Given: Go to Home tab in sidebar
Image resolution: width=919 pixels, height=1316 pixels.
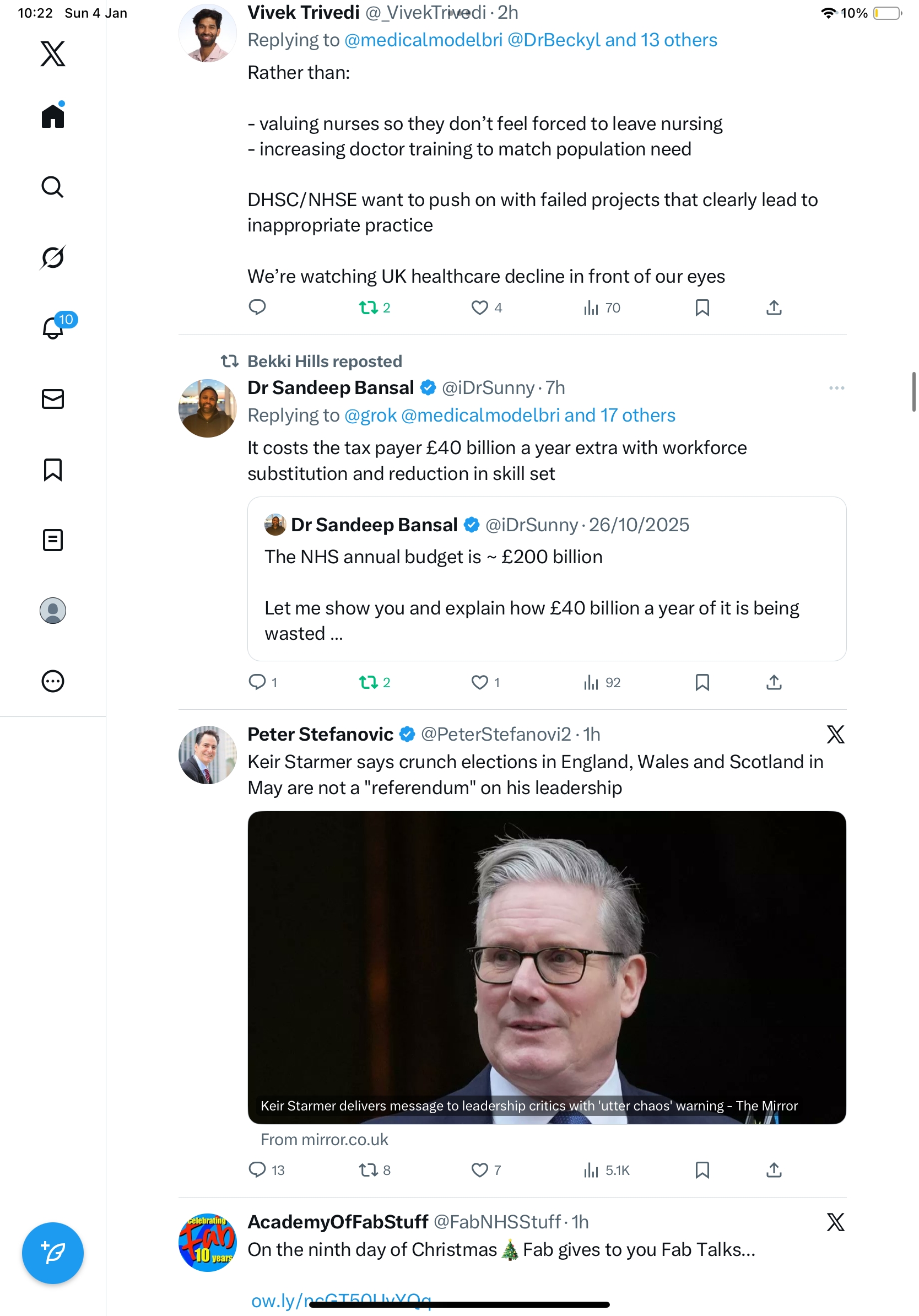Looking at the screenshot, I should [x=53, y=115].
